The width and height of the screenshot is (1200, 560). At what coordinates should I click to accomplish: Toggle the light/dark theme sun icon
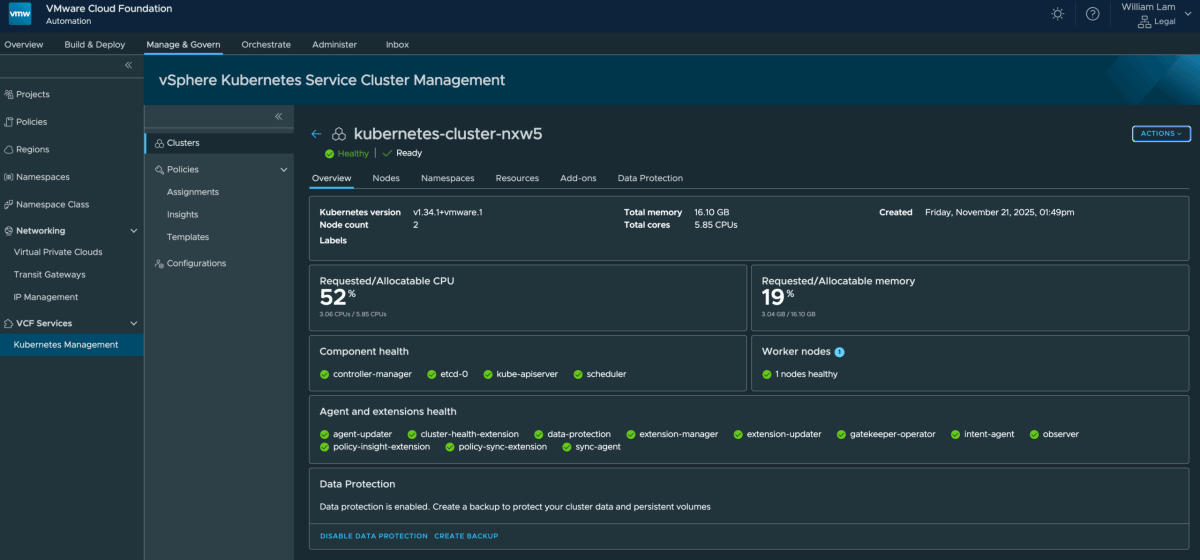click(x=1058, y=14)
